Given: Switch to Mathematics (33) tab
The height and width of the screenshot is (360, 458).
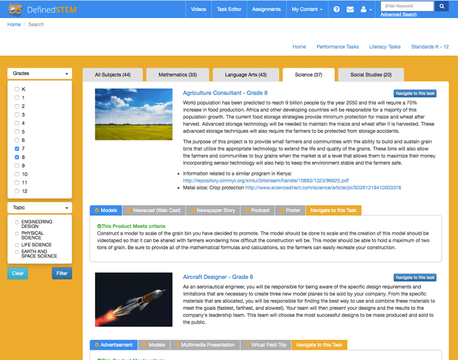Looking at the screenshot, I should (x=178, y=75).
